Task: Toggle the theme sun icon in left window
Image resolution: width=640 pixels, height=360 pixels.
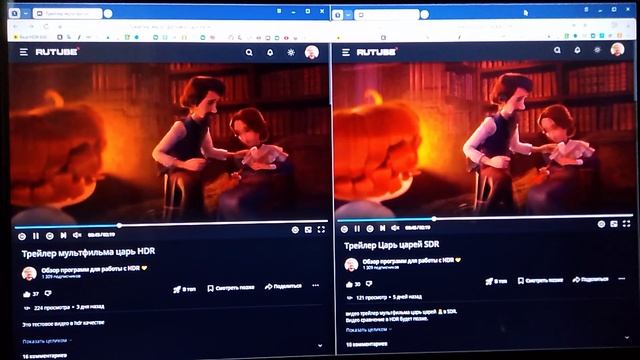Action: [x=291, y=53]
